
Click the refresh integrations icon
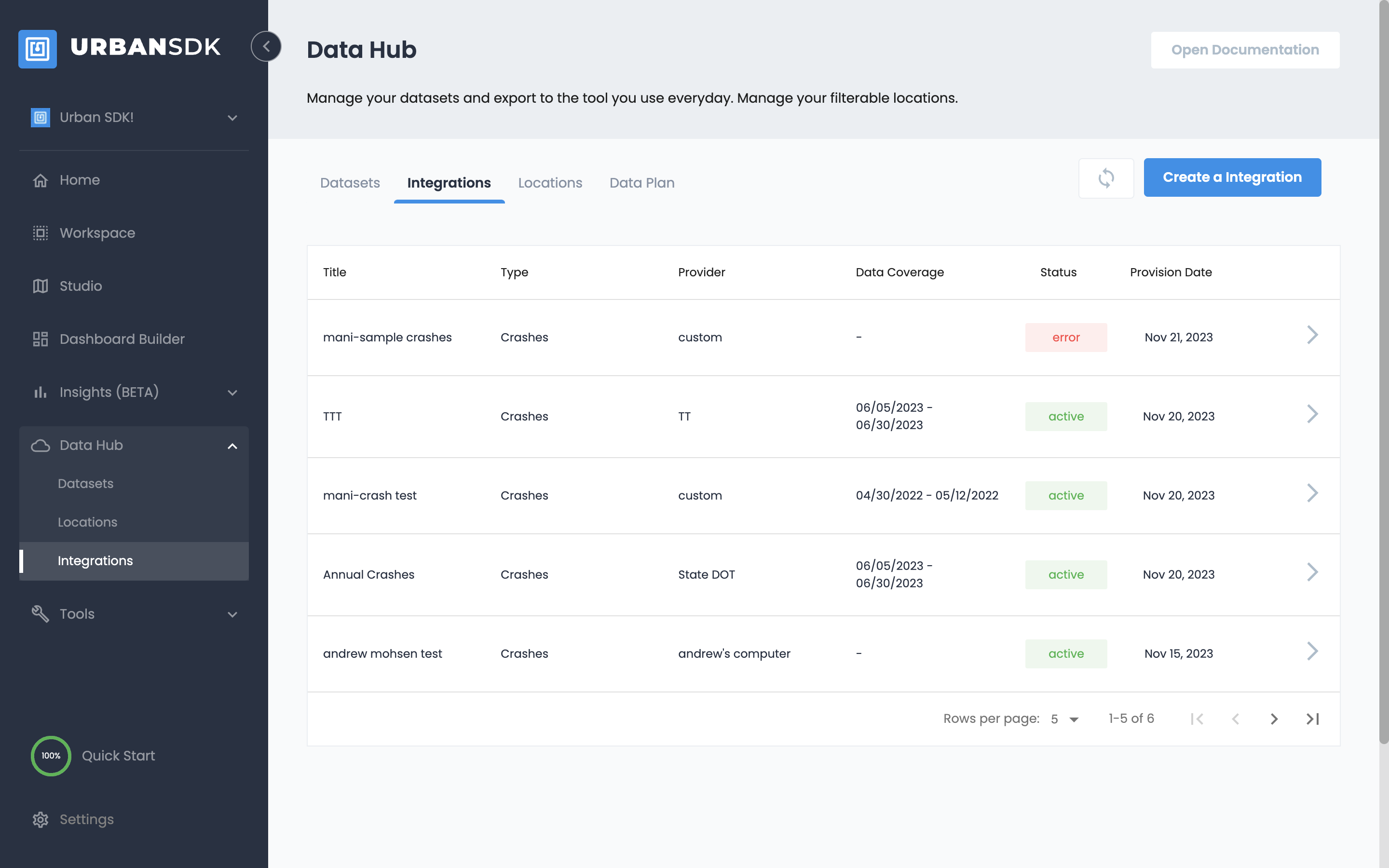[1105, 178]
